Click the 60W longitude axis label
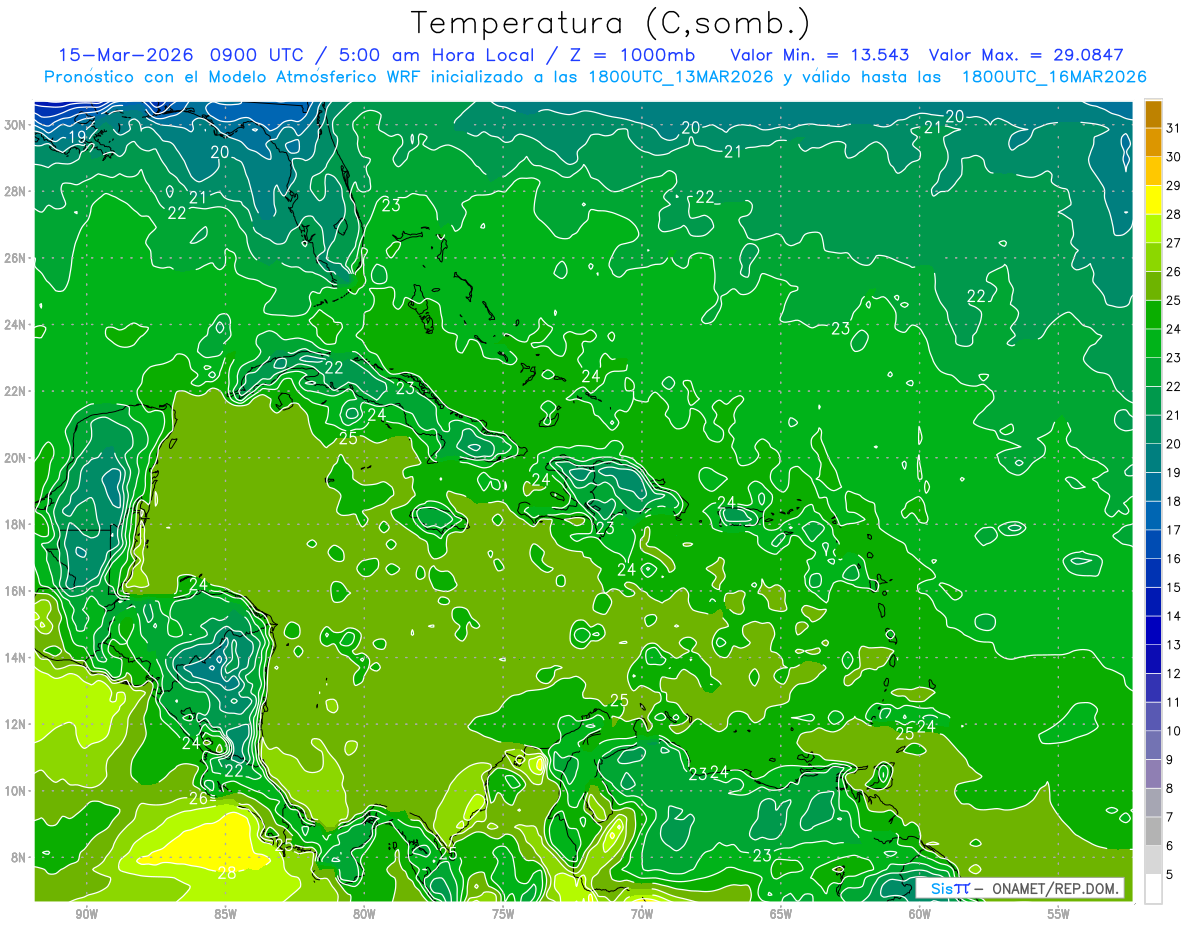The image size is (1200, 927). [920, 914]
